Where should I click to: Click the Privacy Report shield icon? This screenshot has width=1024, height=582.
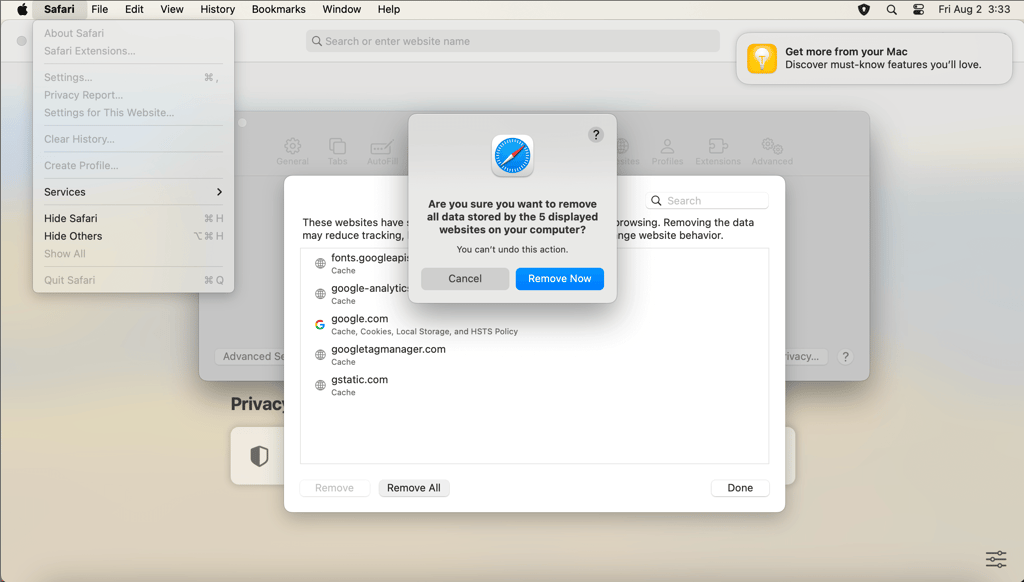pyautogui.click(x=259, y=456)
